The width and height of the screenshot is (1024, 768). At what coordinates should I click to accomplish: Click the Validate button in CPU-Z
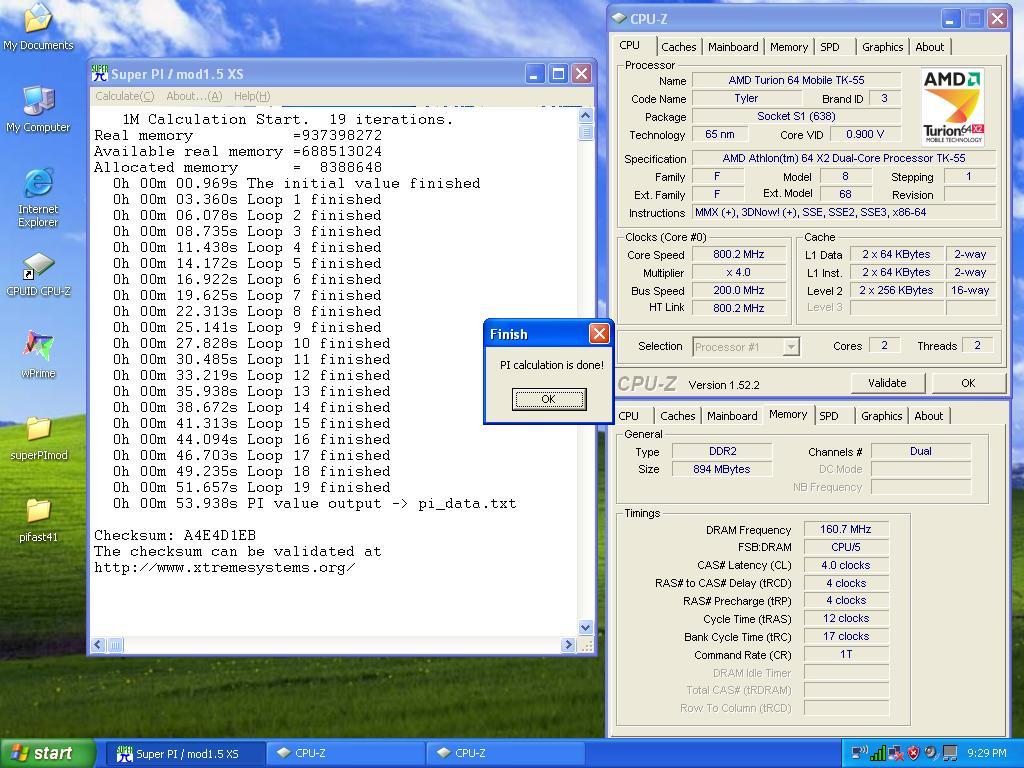tap(887, 383)
